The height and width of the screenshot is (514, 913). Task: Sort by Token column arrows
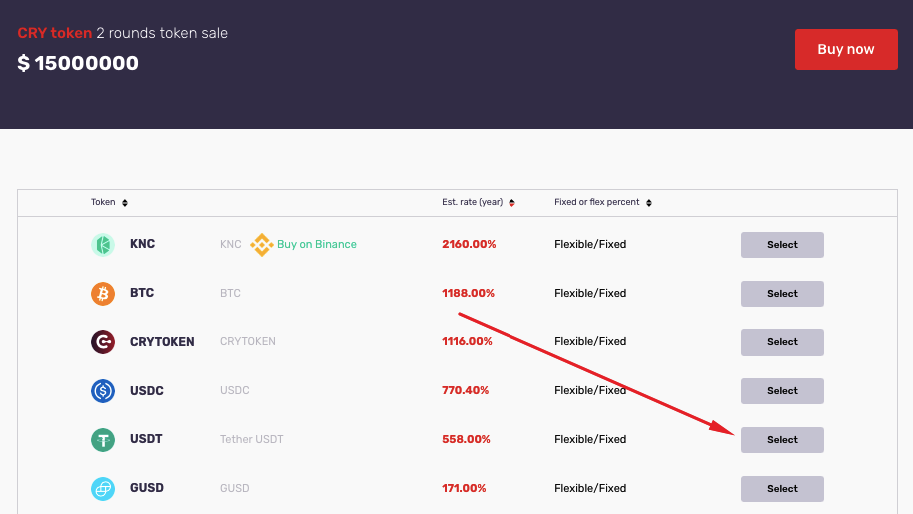pyautogui.click(x=125, y=203)
